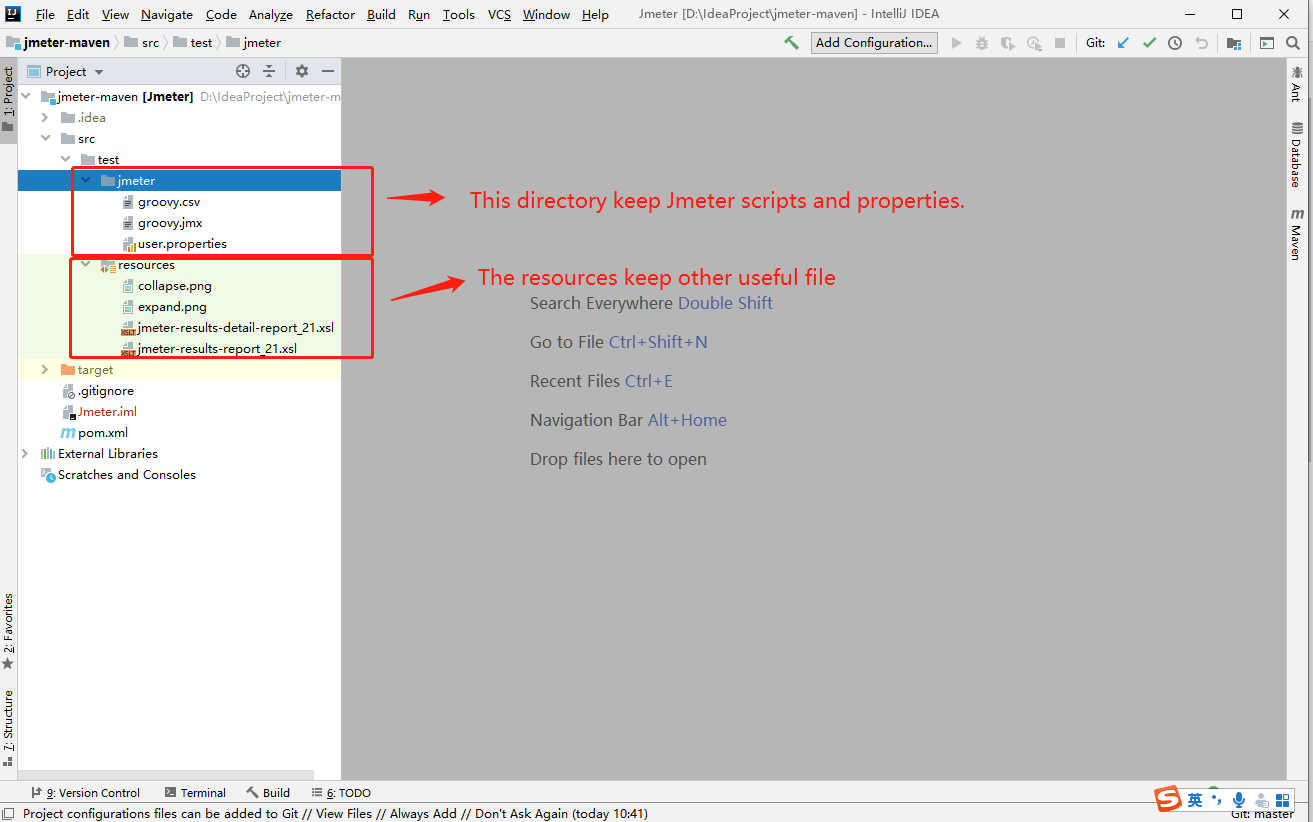Collapse the jmeter-maven root node

26,97
